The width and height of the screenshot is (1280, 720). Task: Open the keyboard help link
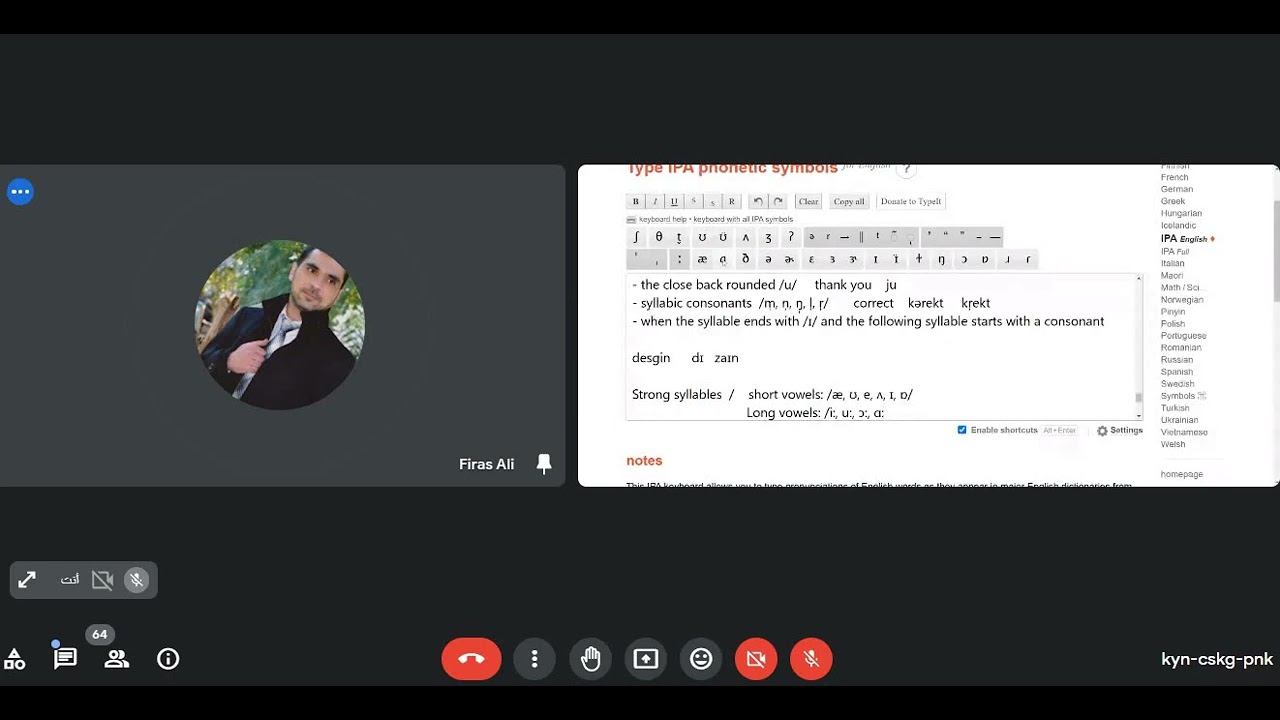point(663,219)
